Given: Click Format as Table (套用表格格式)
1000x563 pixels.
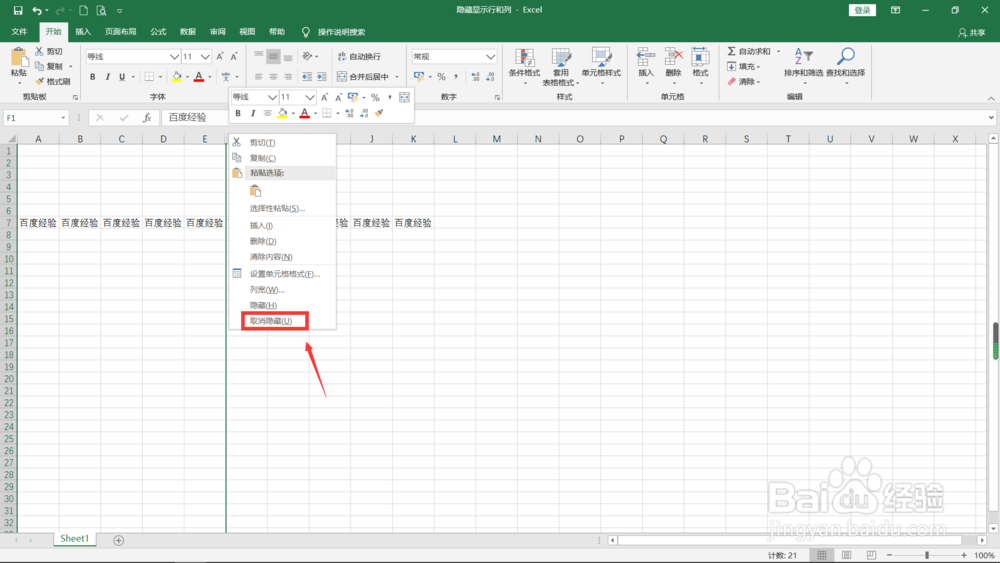Looking at the screenshot, I should point(561,66).
